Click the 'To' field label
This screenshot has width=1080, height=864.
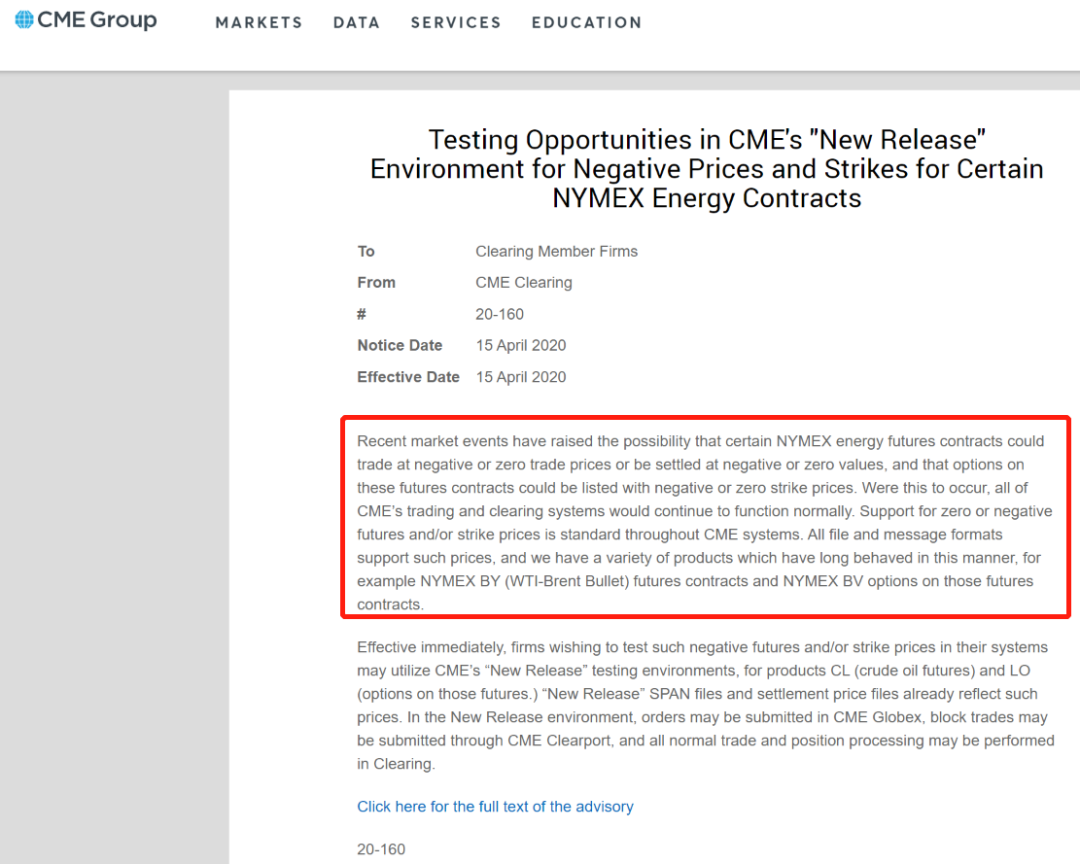click(366, 251)
